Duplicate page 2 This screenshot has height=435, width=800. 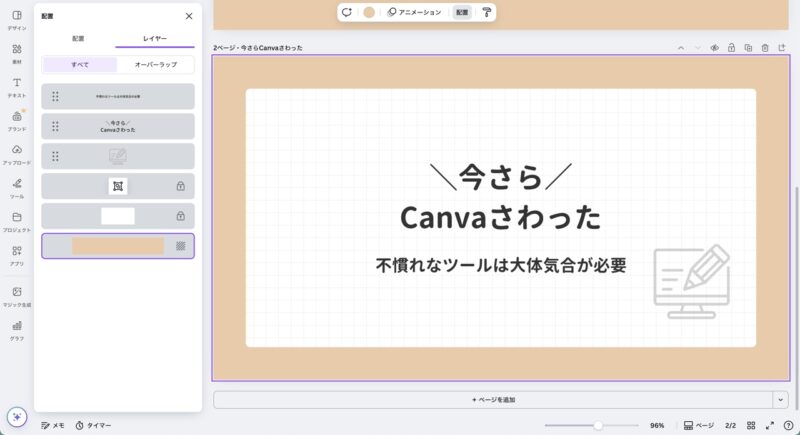pos(748,48)
